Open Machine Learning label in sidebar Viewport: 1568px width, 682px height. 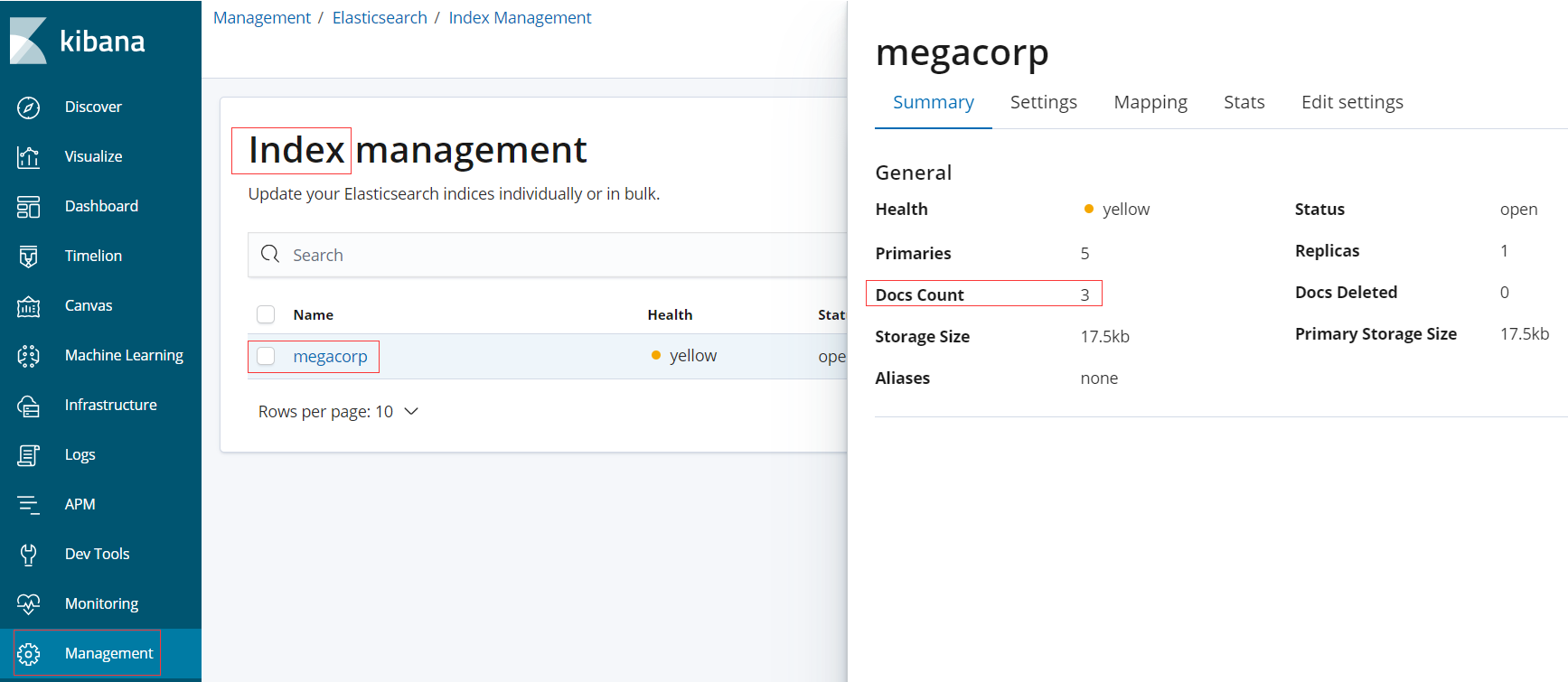(x=124, y=355)
